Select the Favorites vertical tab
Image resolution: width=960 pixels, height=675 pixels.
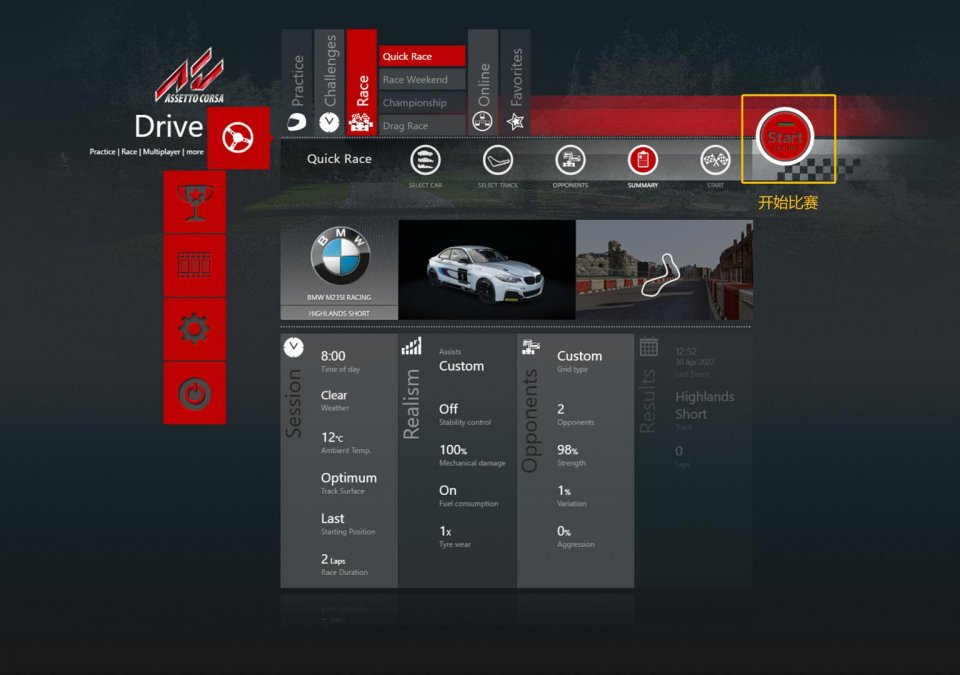(516, 82)
